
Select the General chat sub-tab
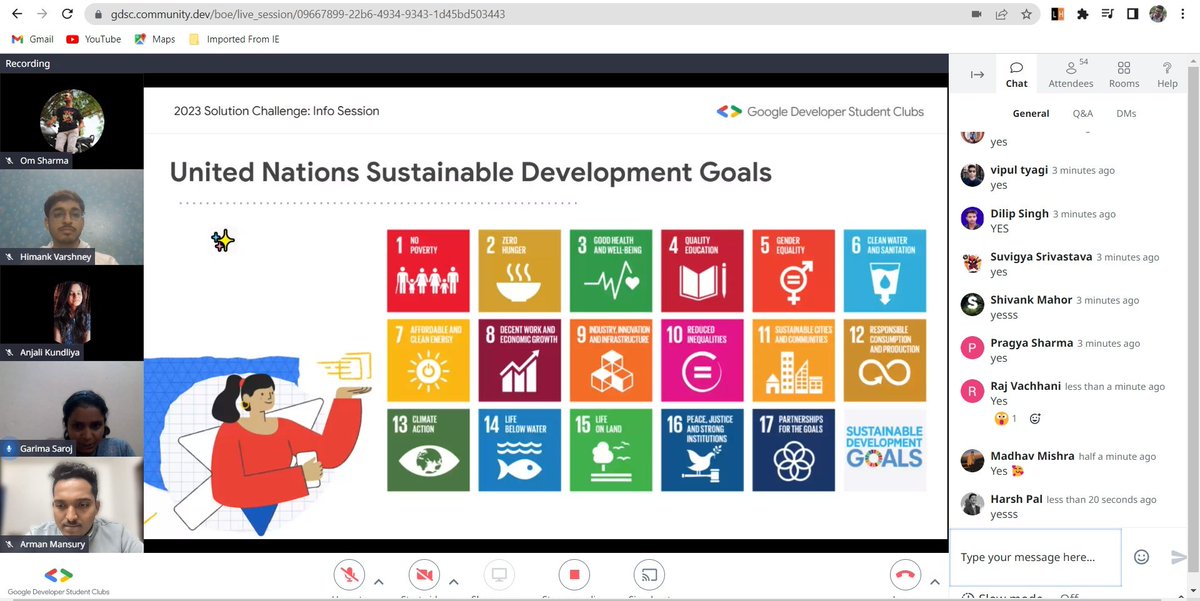tap(1030, 114)
